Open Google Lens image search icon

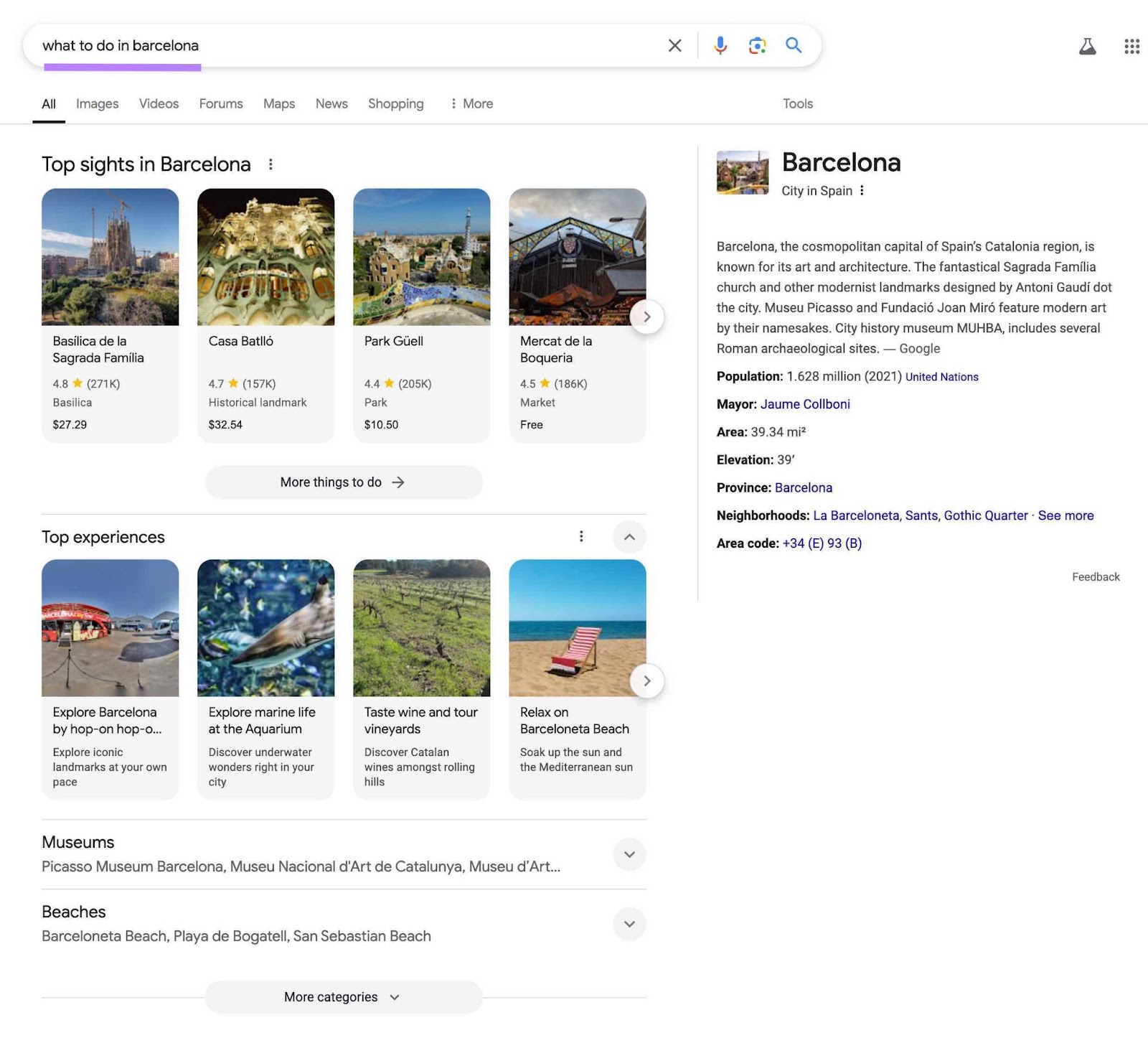pyautogui.click(x=757, y=46)
